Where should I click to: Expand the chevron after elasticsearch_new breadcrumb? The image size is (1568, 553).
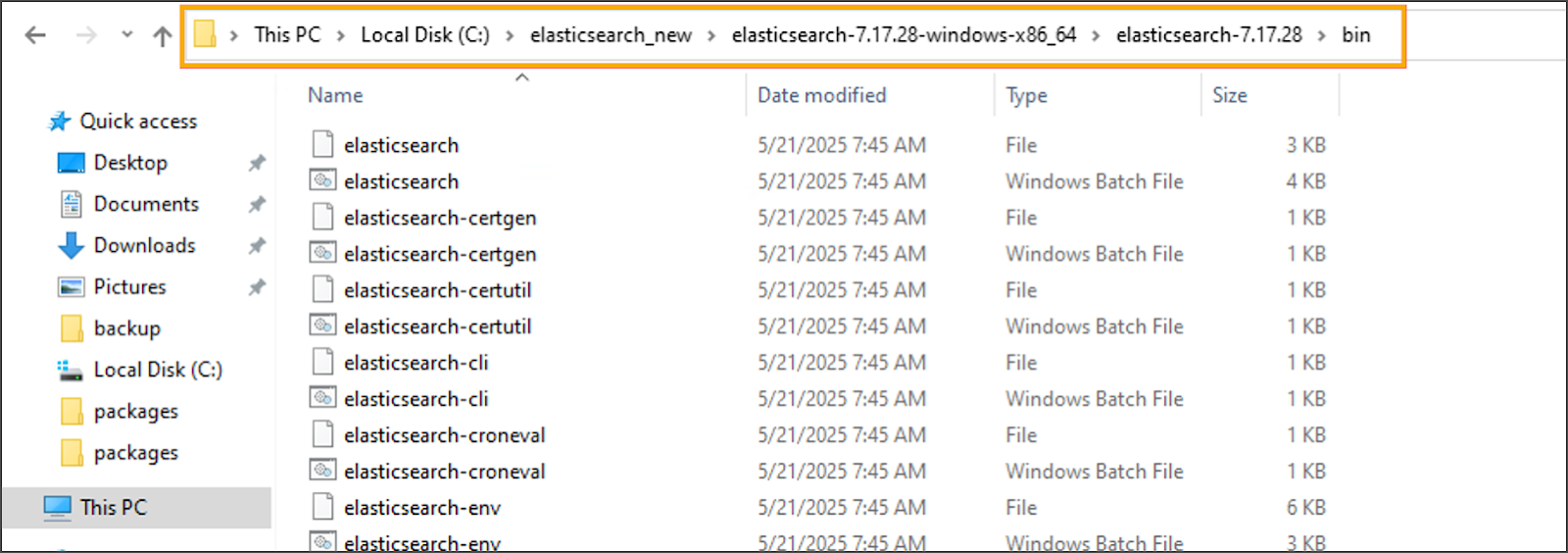711,35
